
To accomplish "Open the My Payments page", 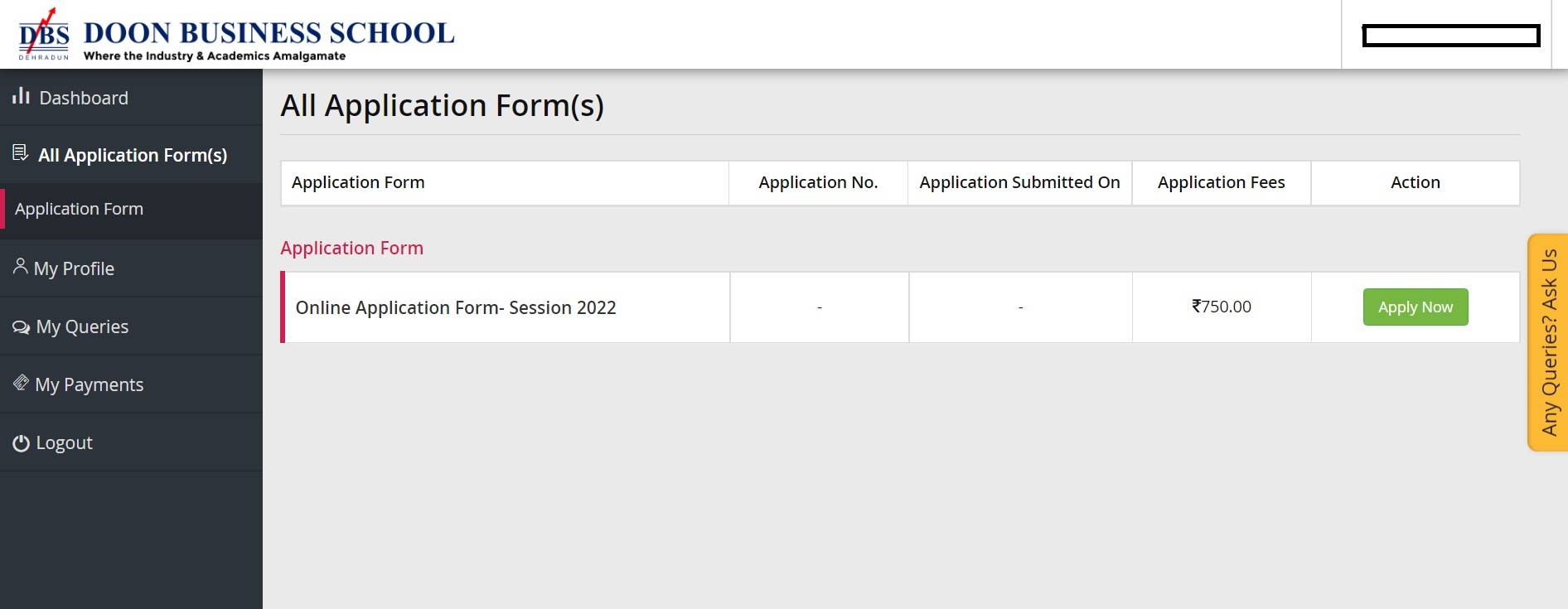I will (89, 384).
